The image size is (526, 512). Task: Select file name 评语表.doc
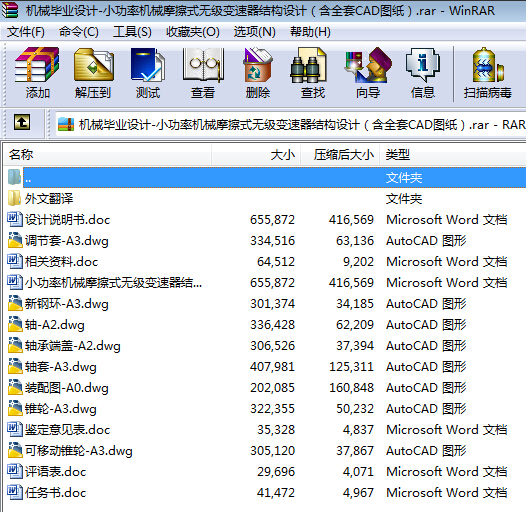55,472
